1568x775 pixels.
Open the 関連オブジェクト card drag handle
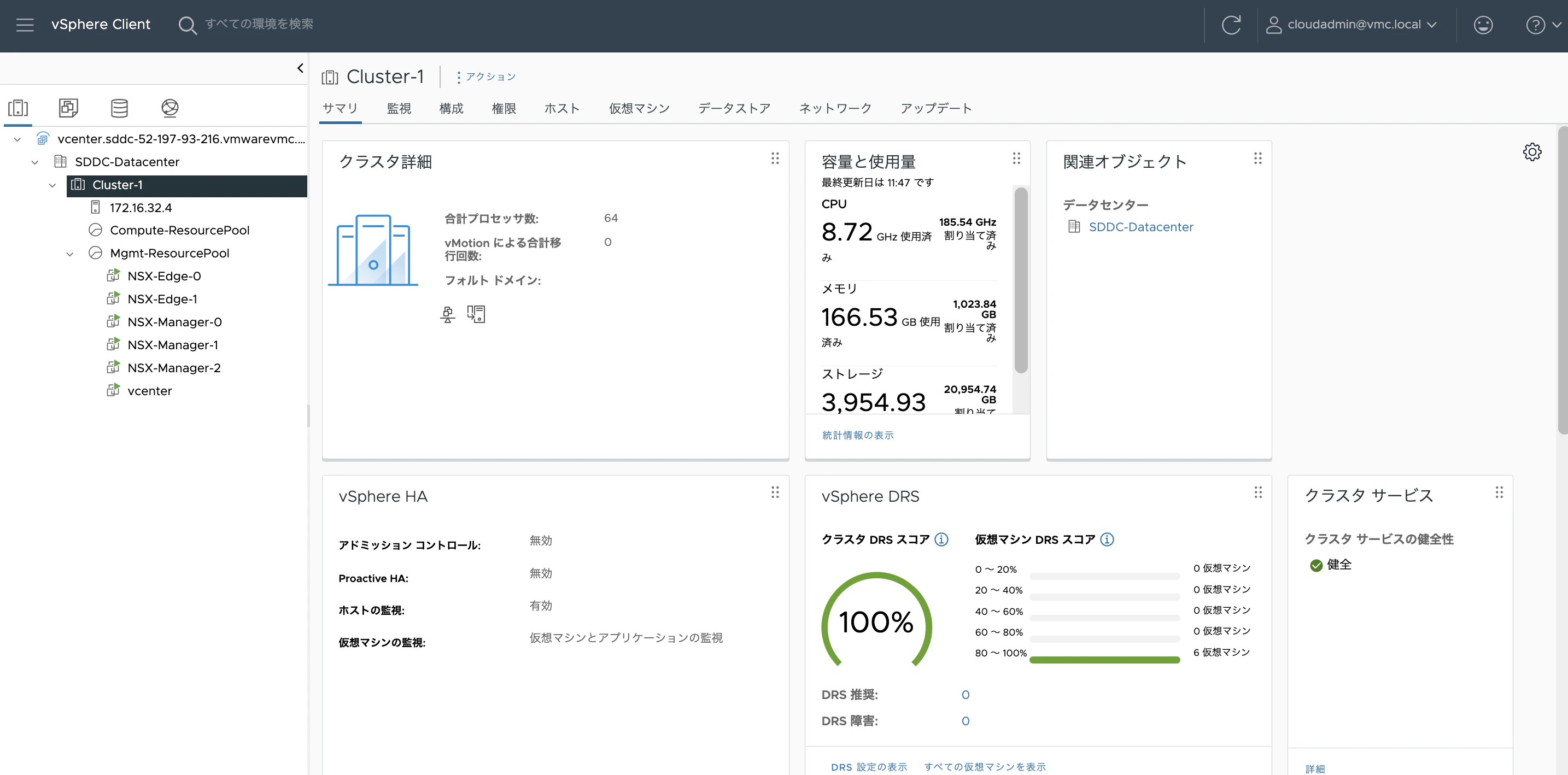pos(1257,159)
